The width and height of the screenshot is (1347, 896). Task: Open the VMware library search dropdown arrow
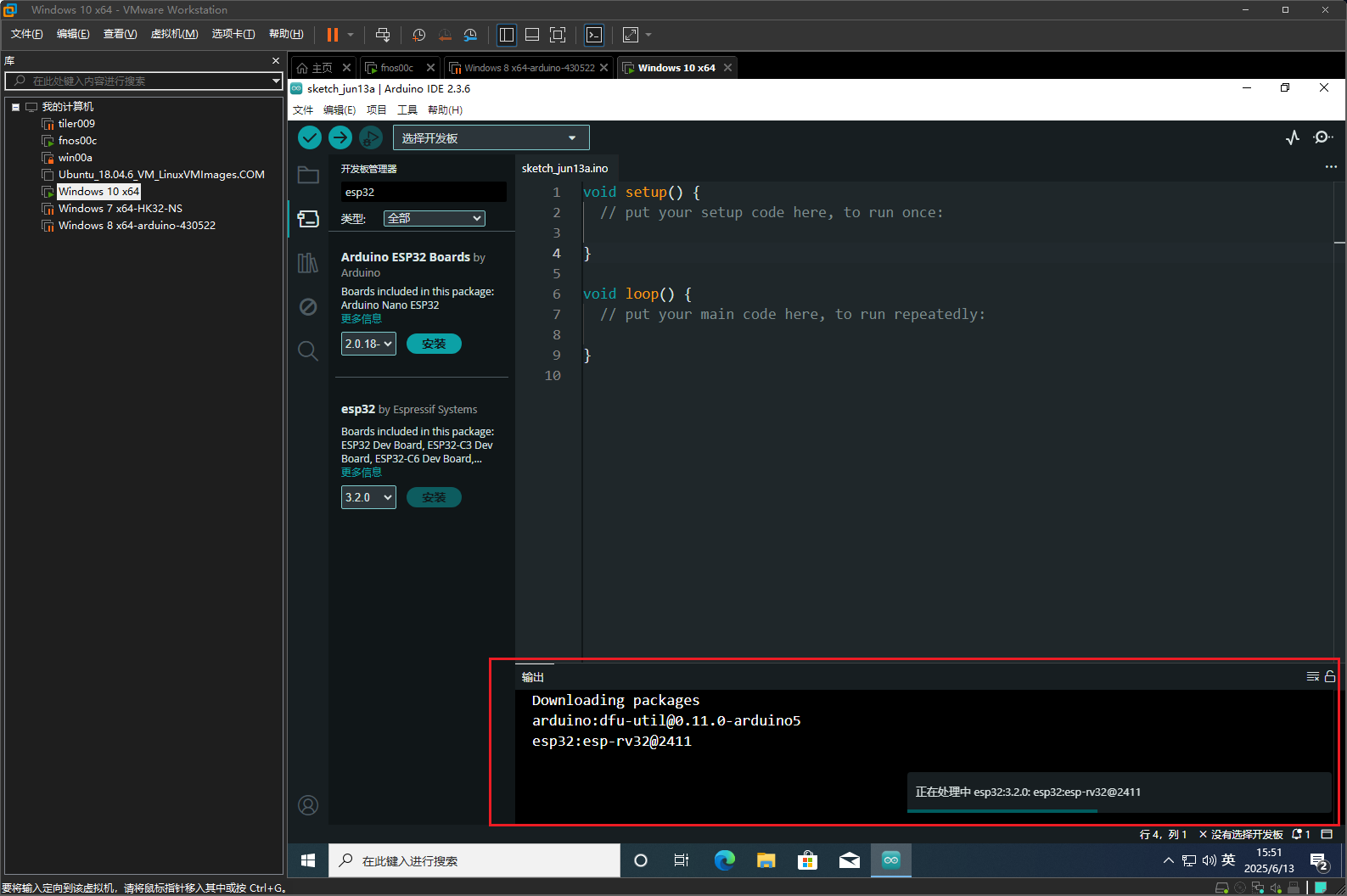coord(276,81)
